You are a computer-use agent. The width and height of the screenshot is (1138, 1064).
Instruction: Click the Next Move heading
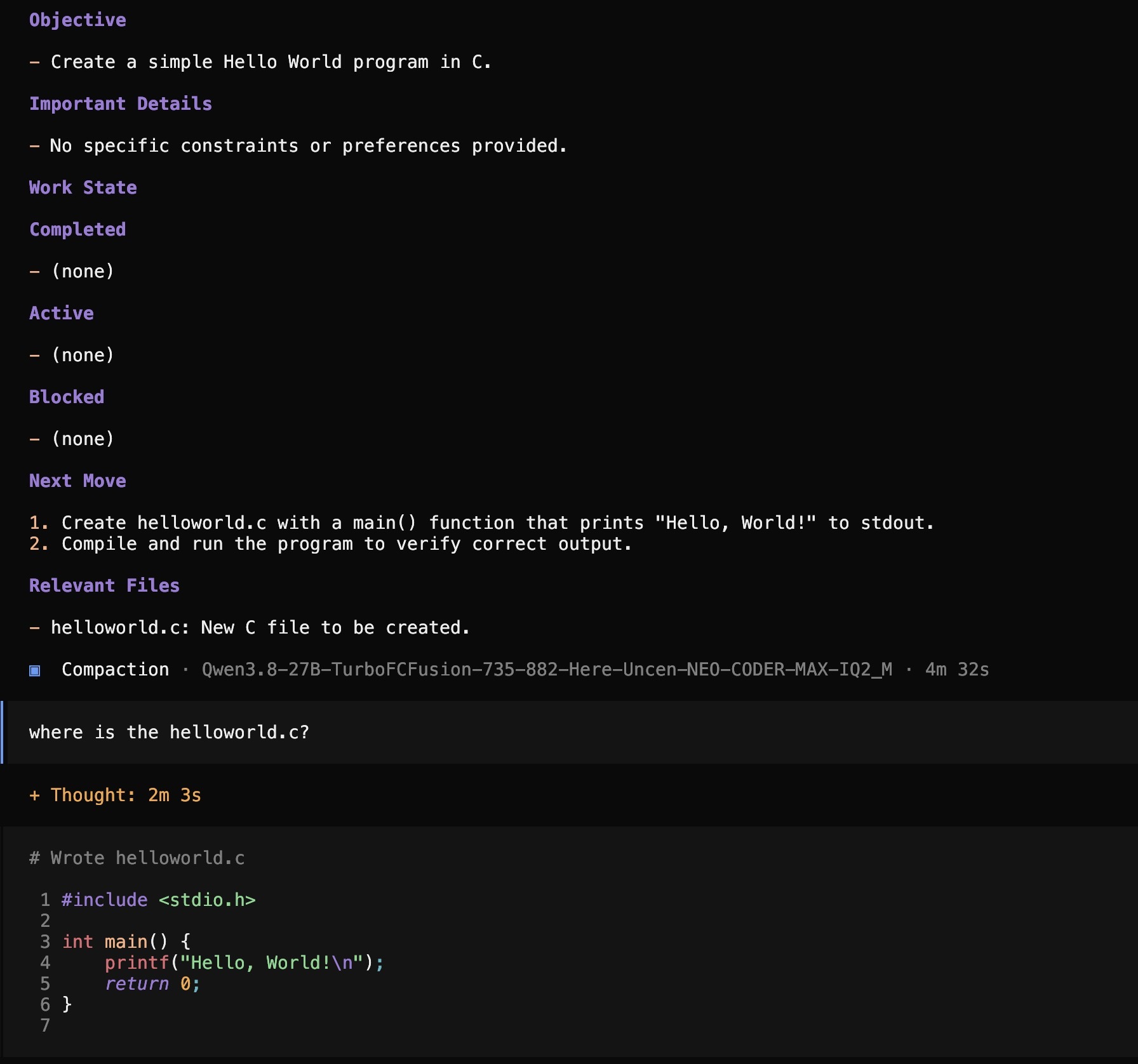point(77,481)
